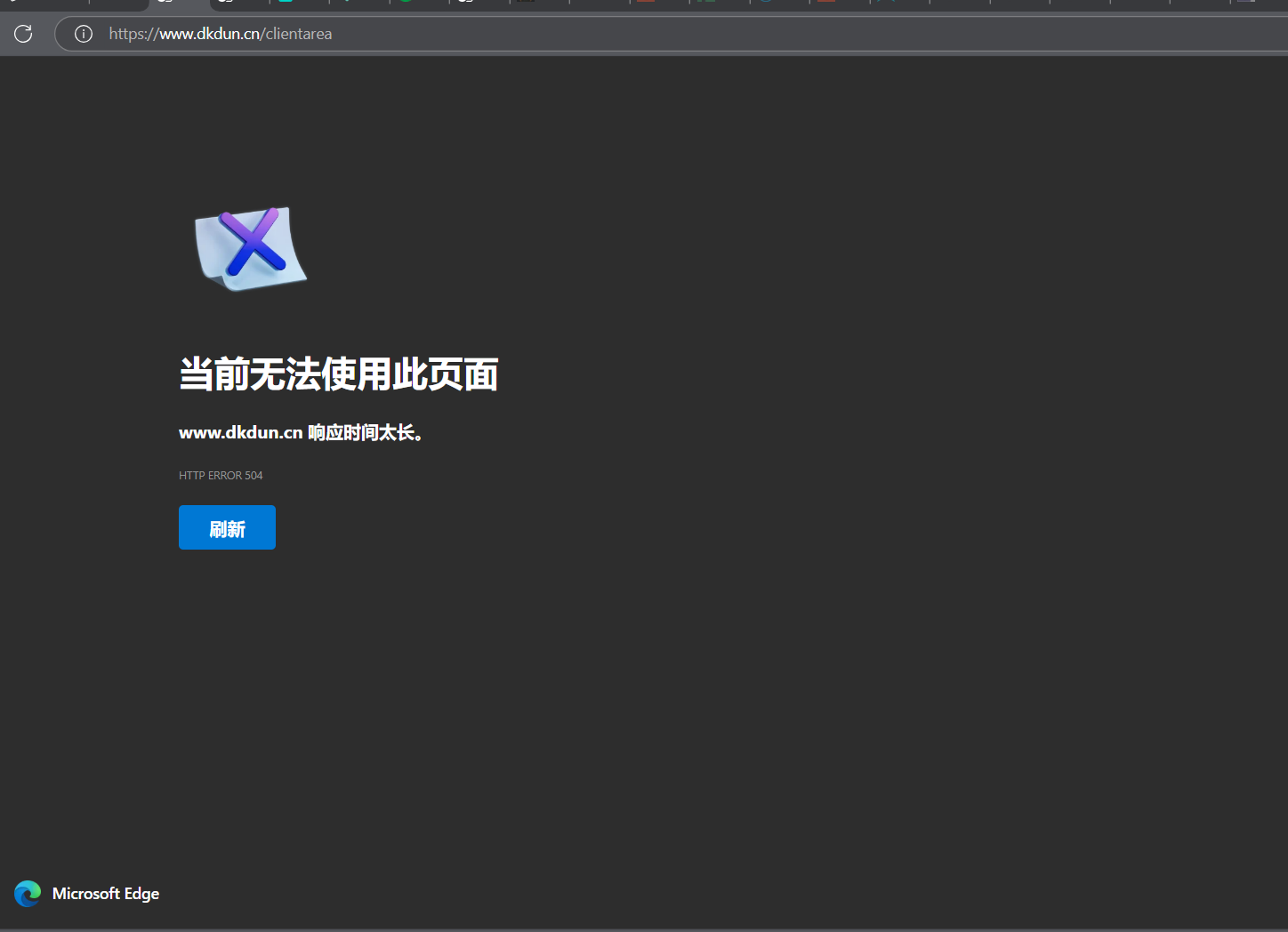Click the 当前无法使用此页面 heading

pos(338,374)
